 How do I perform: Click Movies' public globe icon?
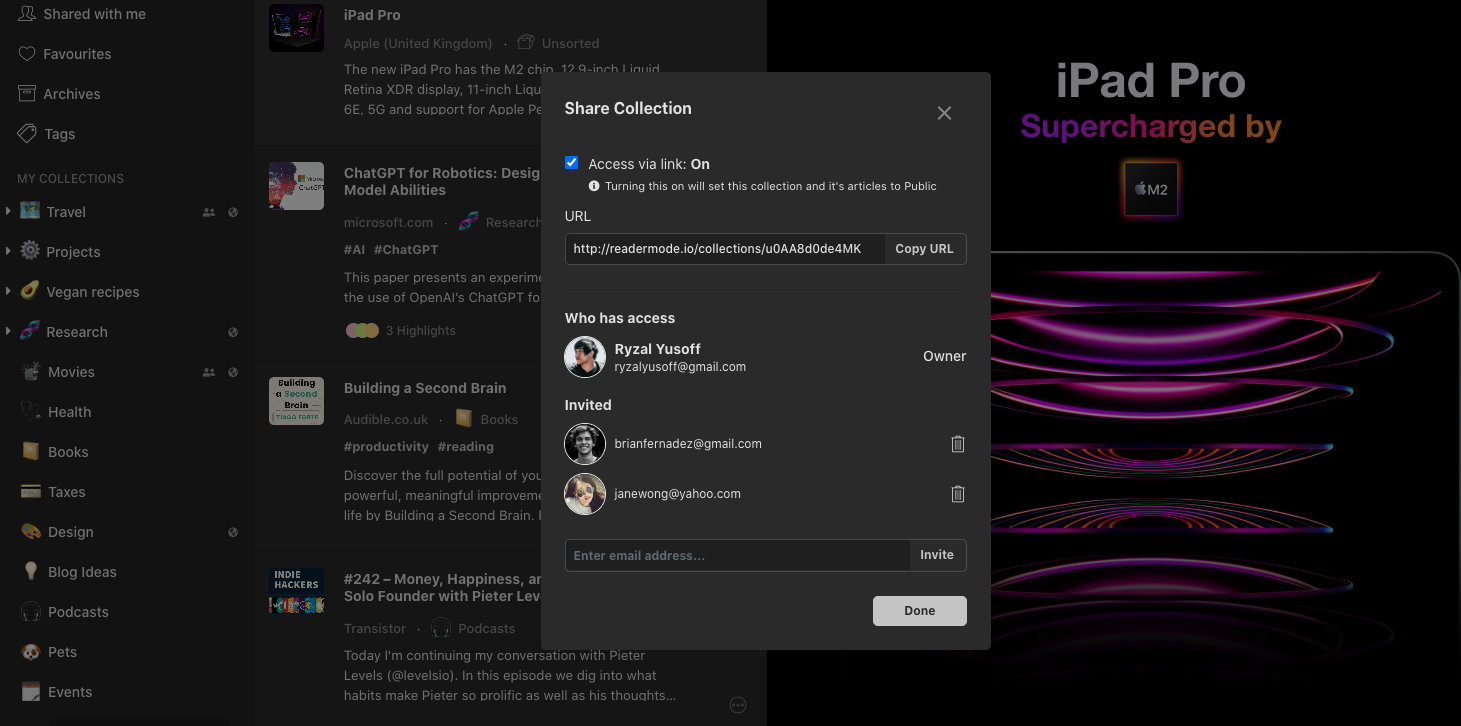coord(233,372)
